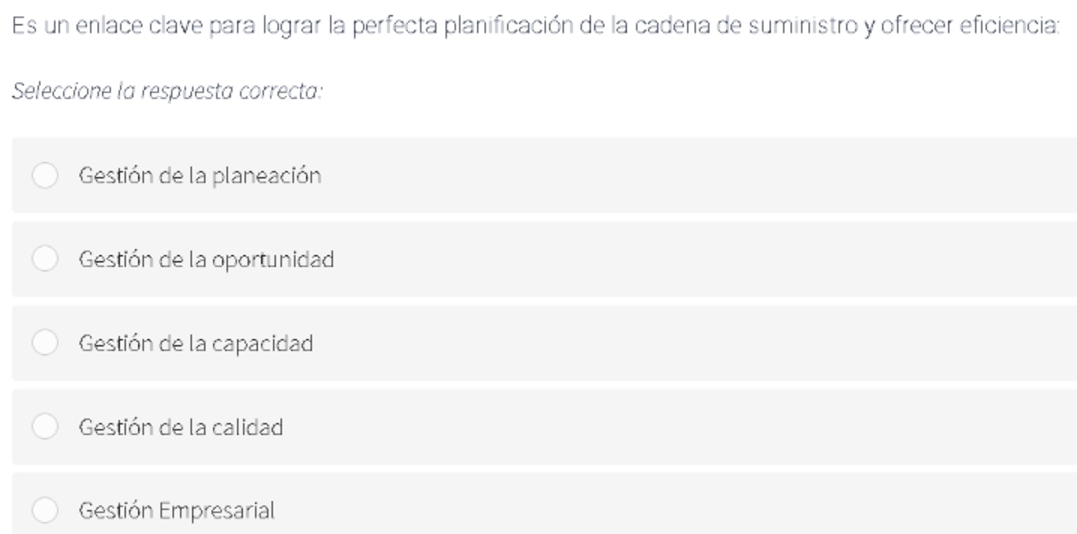Choose the 'Gestión de la capacidad' radio button
This screenshot has height=534, width=1077.
(x=45, y=342)
